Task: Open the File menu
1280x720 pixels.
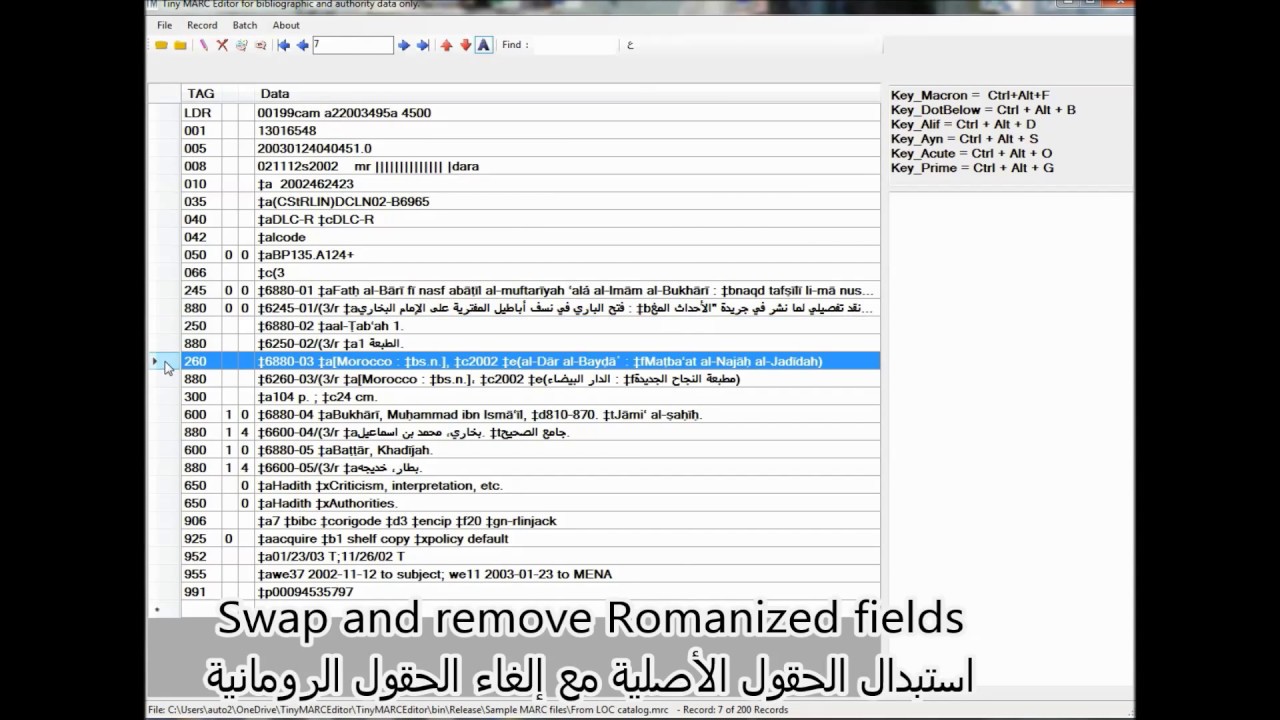Action: click(x=165, y=25)
